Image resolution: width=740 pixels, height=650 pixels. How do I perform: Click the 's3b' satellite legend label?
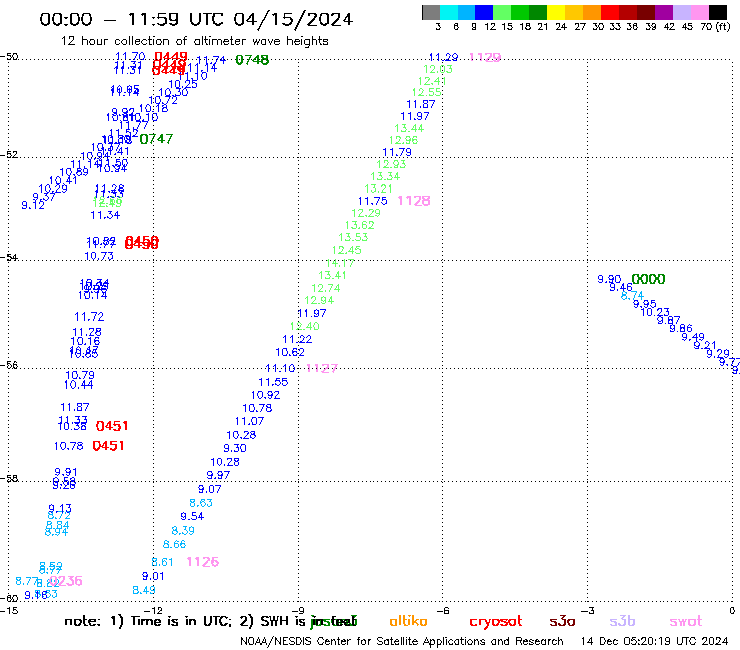[622, 621]
